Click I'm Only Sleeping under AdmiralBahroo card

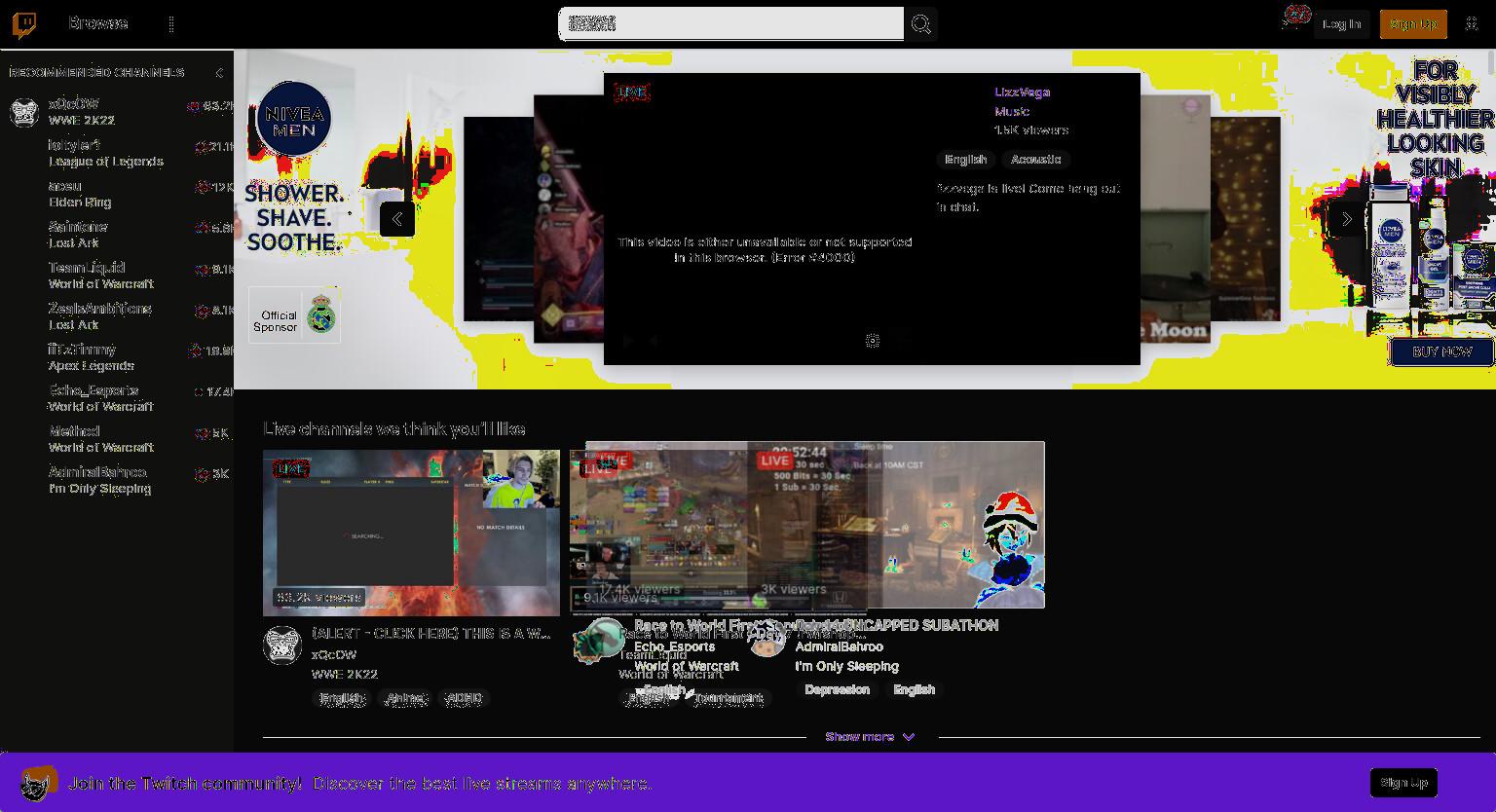tap(847, 666)
